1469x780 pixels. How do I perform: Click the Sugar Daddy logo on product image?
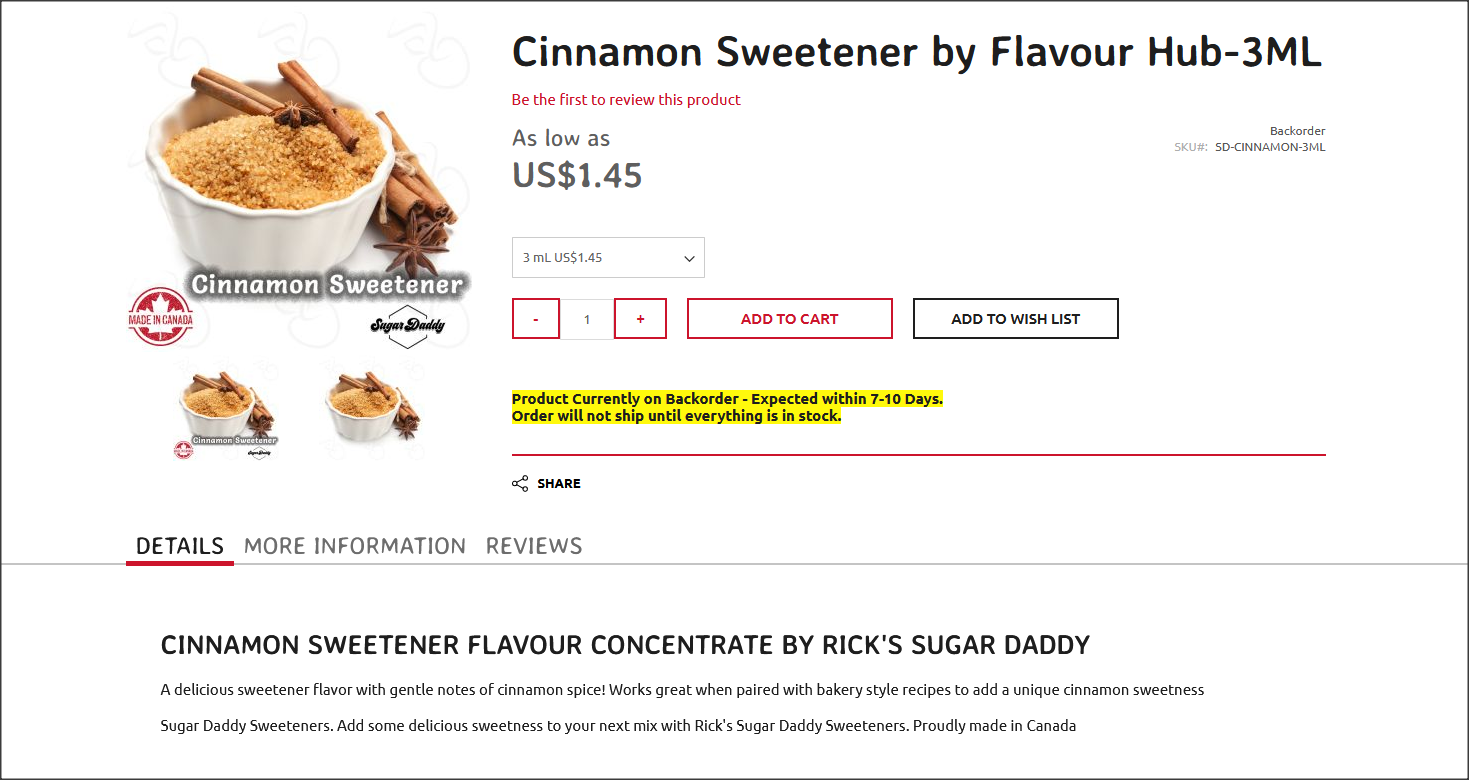click(407, 326)
